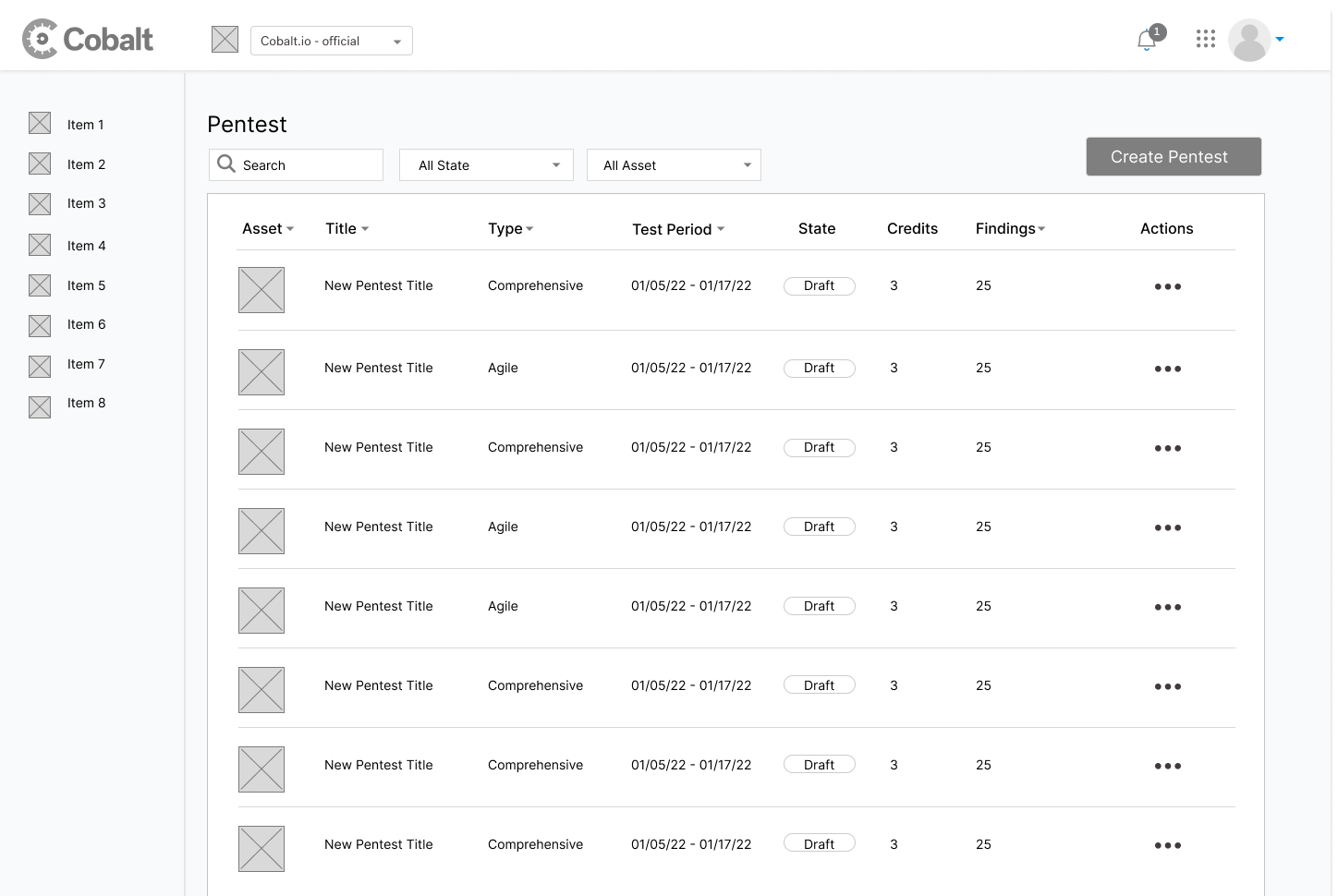Open actions menu for the fourth pentest row

1168,527
